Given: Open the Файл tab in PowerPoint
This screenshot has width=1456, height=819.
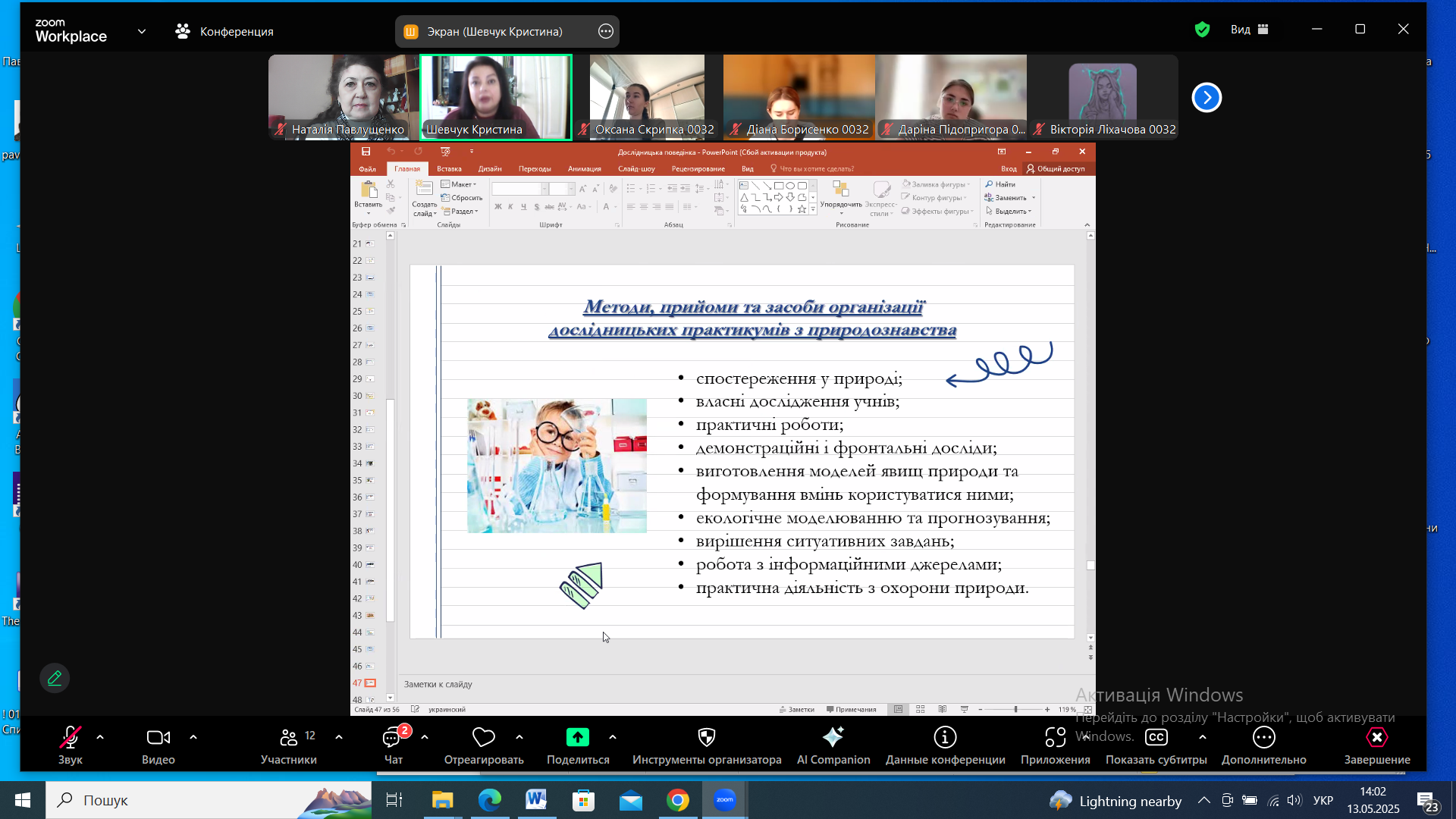Looking at the screenshot, I should [368, 169].
